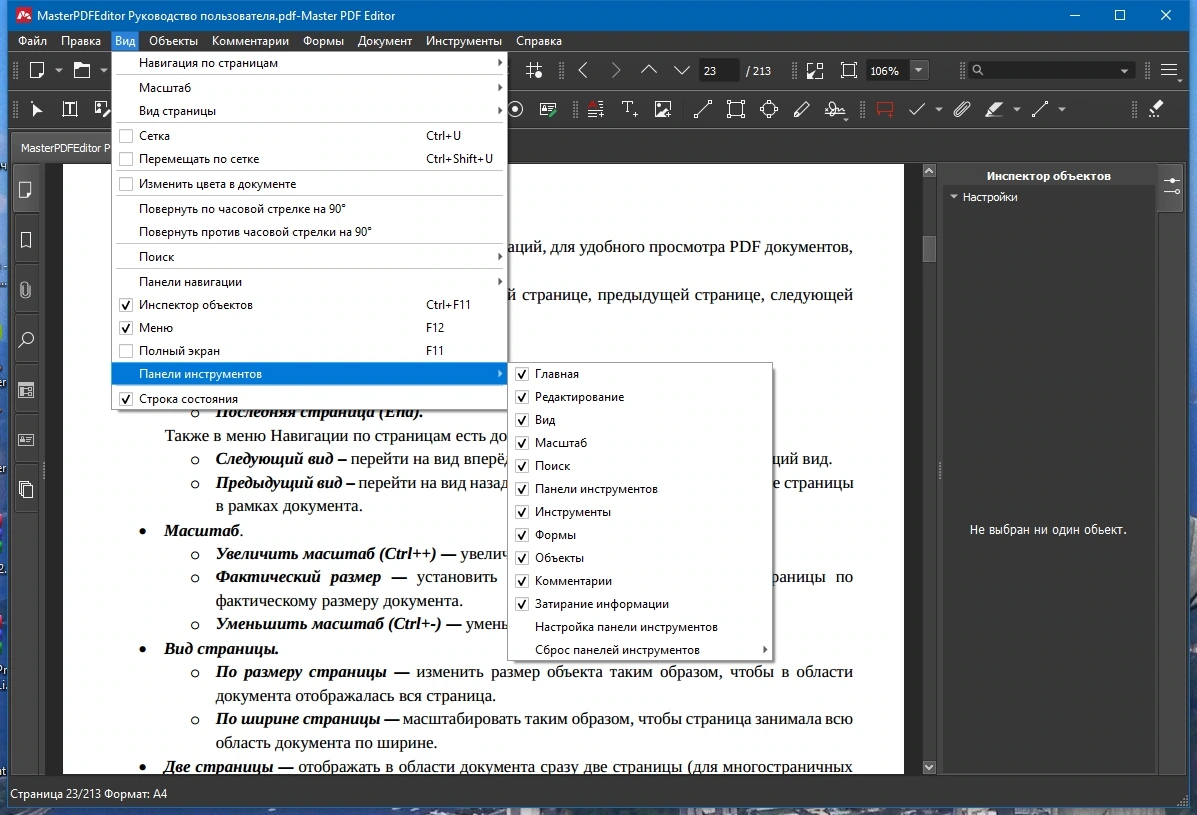Screen dimensions: 1197x815
Task: Select the handwritten signature tool
Action: click(x=835, y=110)
